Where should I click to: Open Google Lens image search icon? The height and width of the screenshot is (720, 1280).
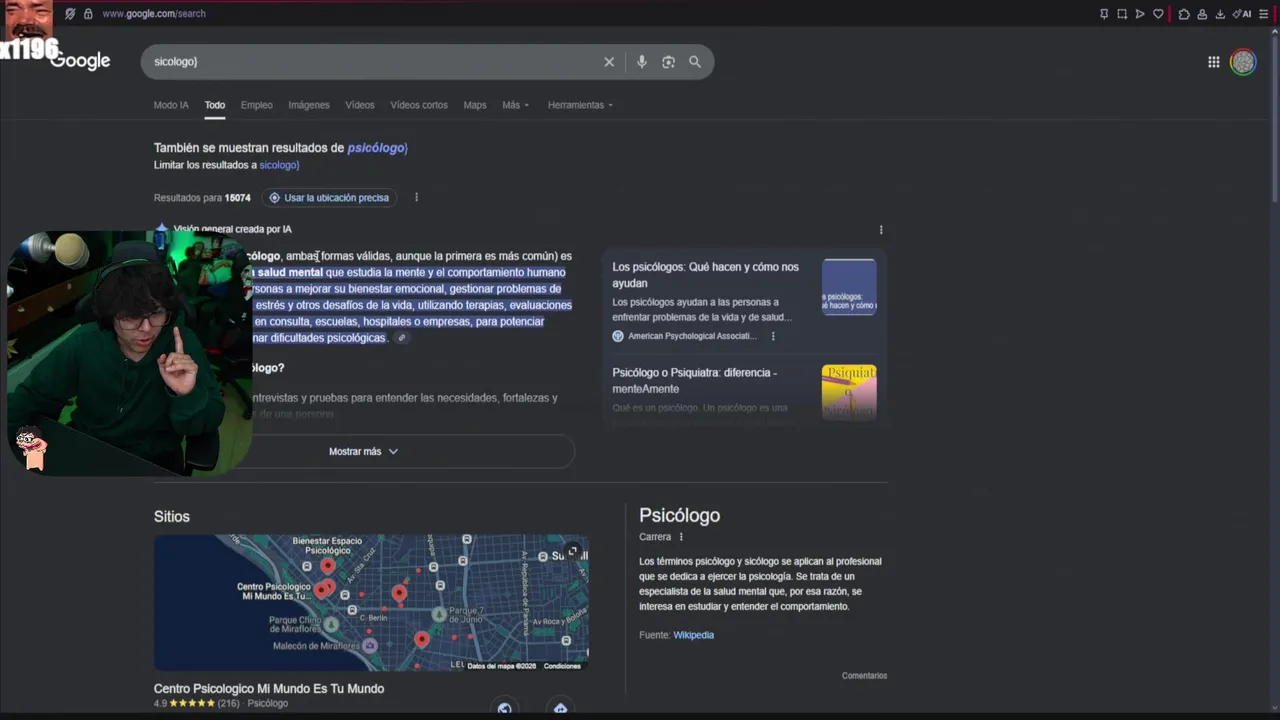[668, 62]
